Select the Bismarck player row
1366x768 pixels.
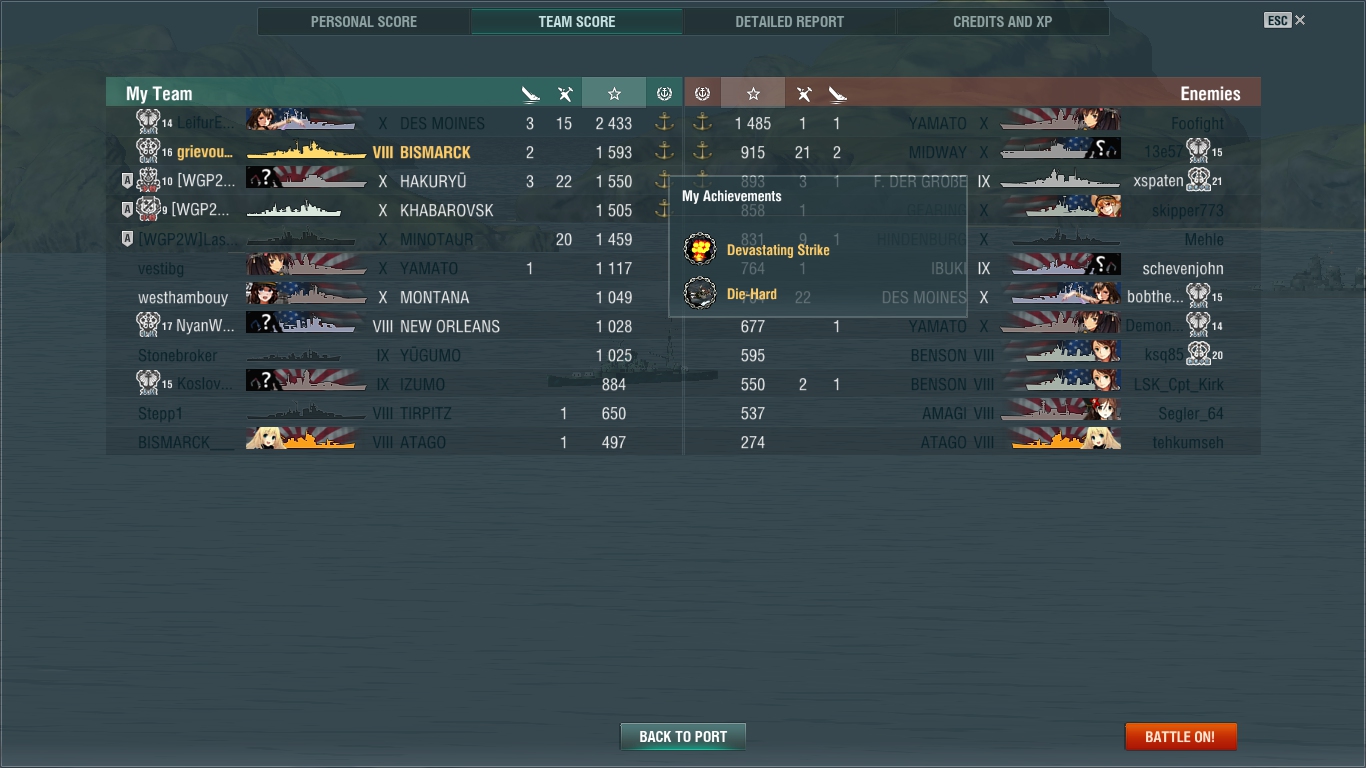[394, 152]
